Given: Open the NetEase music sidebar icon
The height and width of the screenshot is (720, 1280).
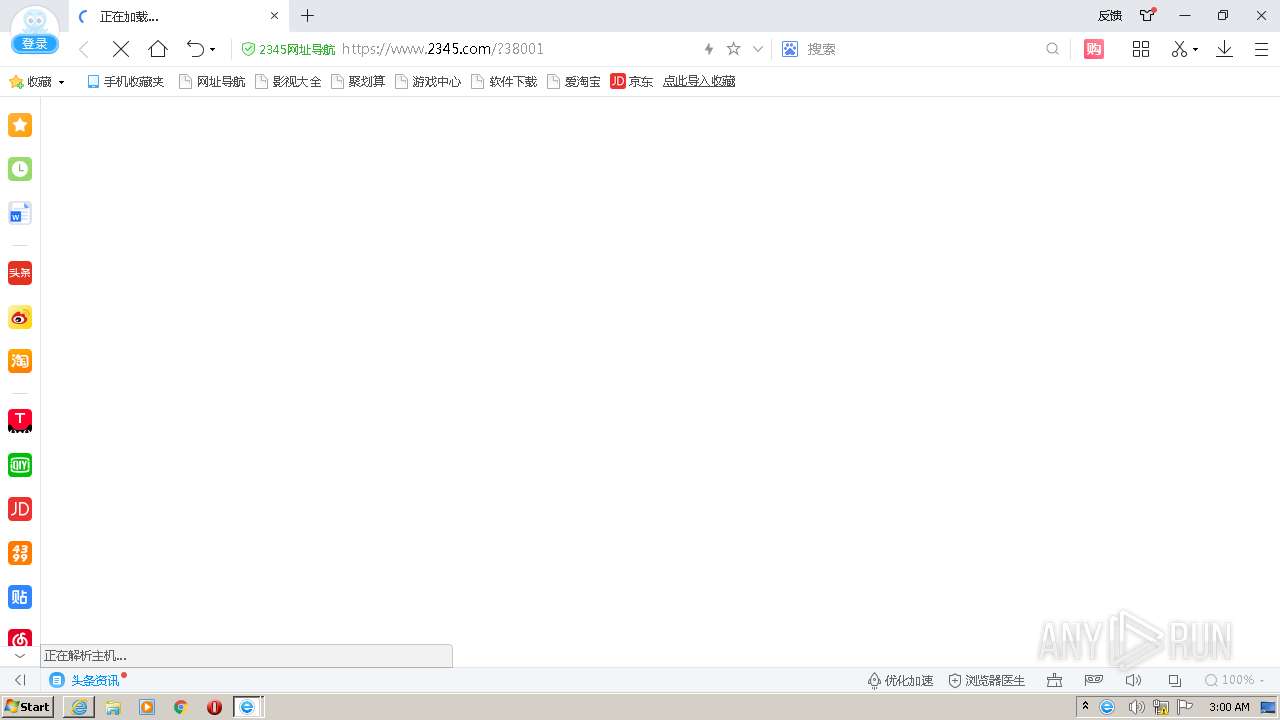Looking at the screenshot, I should 20,638.
